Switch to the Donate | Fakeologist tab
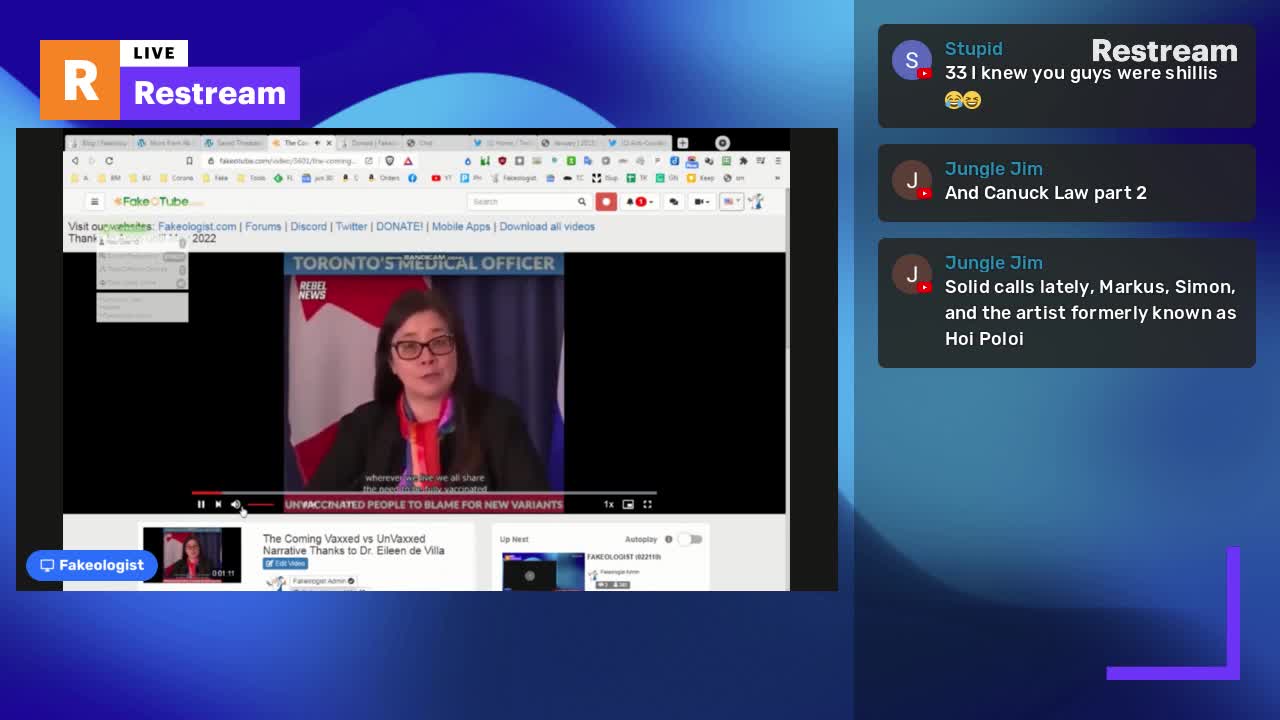 (371, 143)
